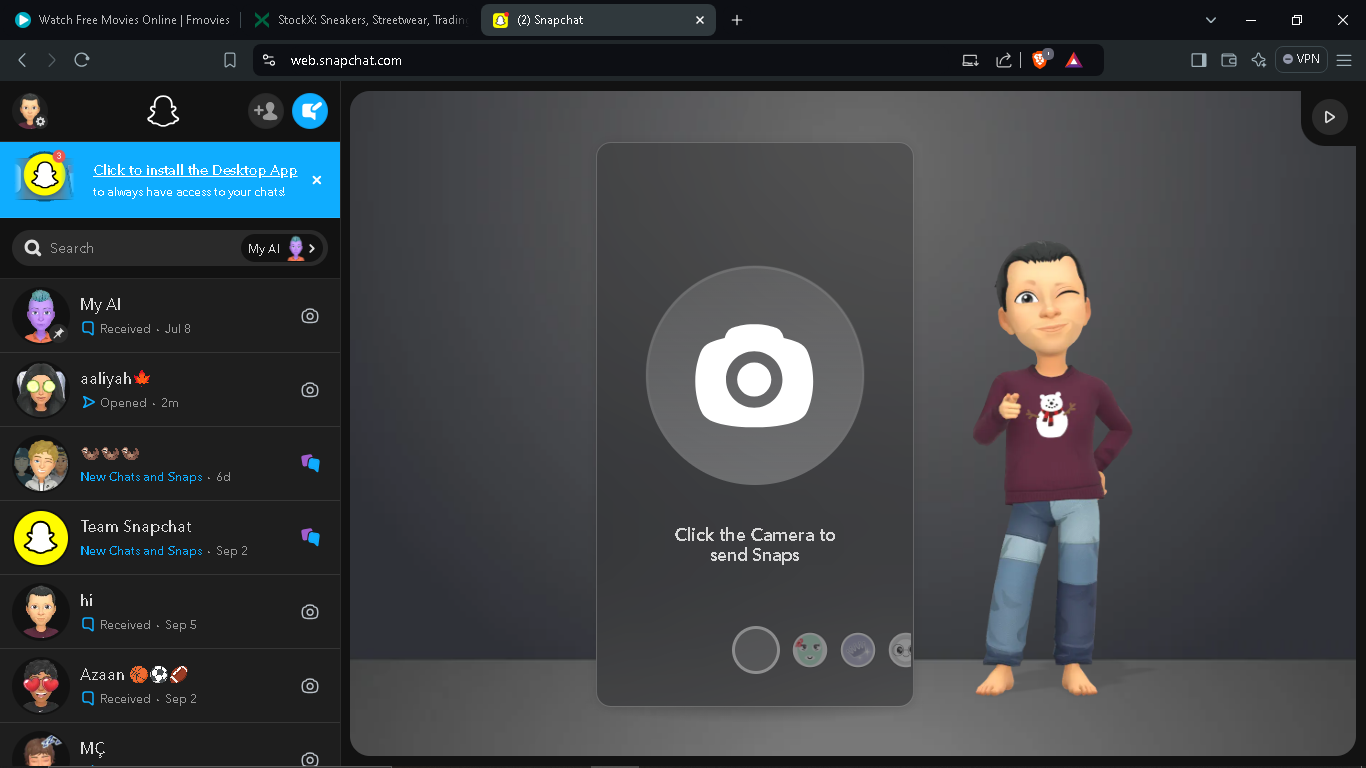Select the heart-eyes face lens
This screenshot has height=768, width=1366.
pyautogui.click(x=810, y=650)
